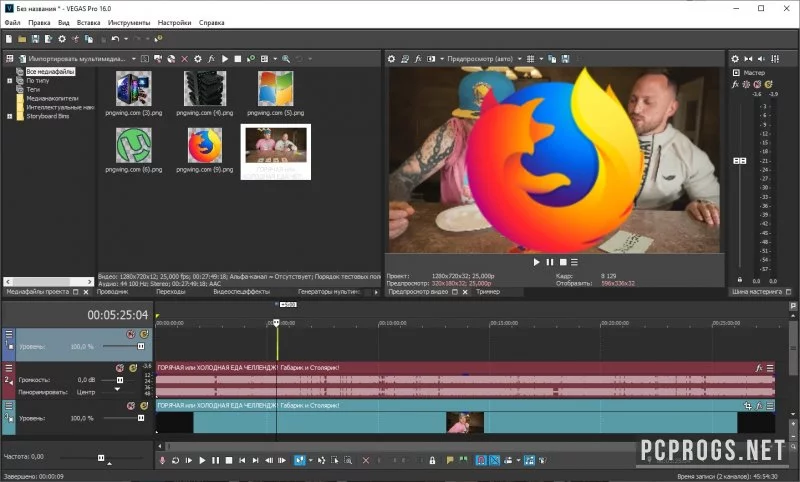
Task: Toggle snapping magnet icon
Action: [481, 460]
